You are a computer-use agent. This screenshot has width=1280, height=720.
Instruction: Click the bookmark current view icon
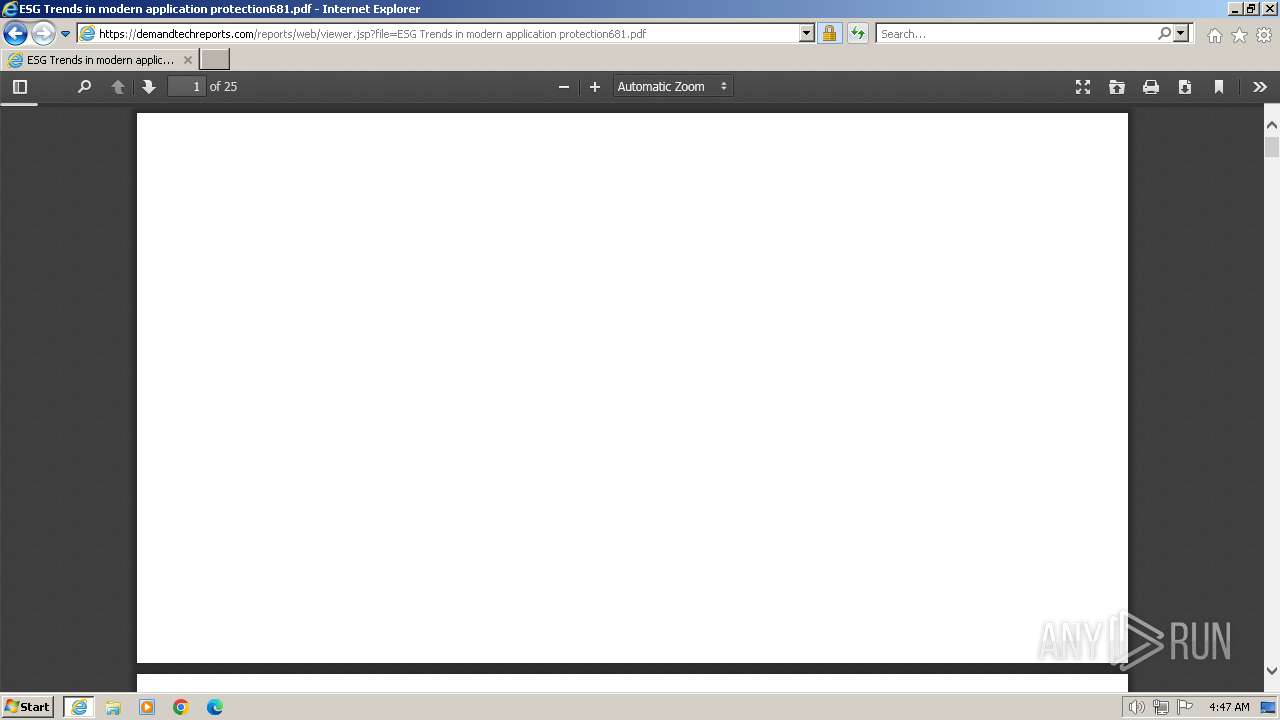[x=1219, y=87]
